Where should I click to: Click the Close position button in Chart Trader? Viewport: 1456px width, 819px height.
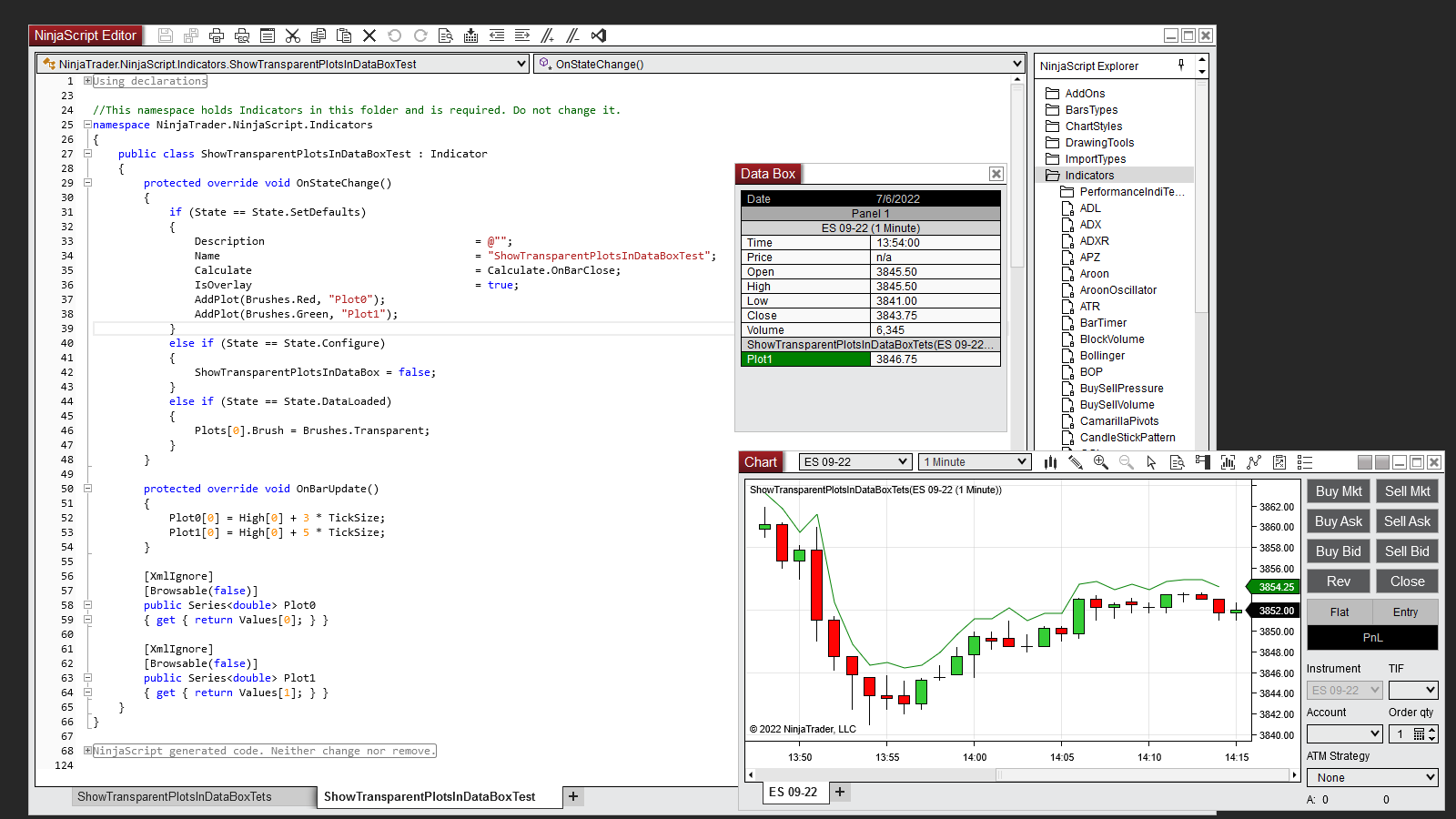1407,581
